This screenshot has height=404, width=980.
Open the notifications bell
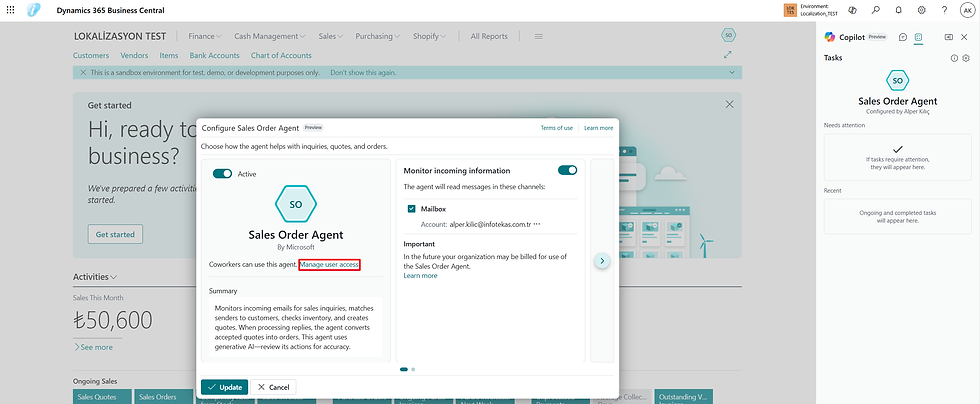899,10
